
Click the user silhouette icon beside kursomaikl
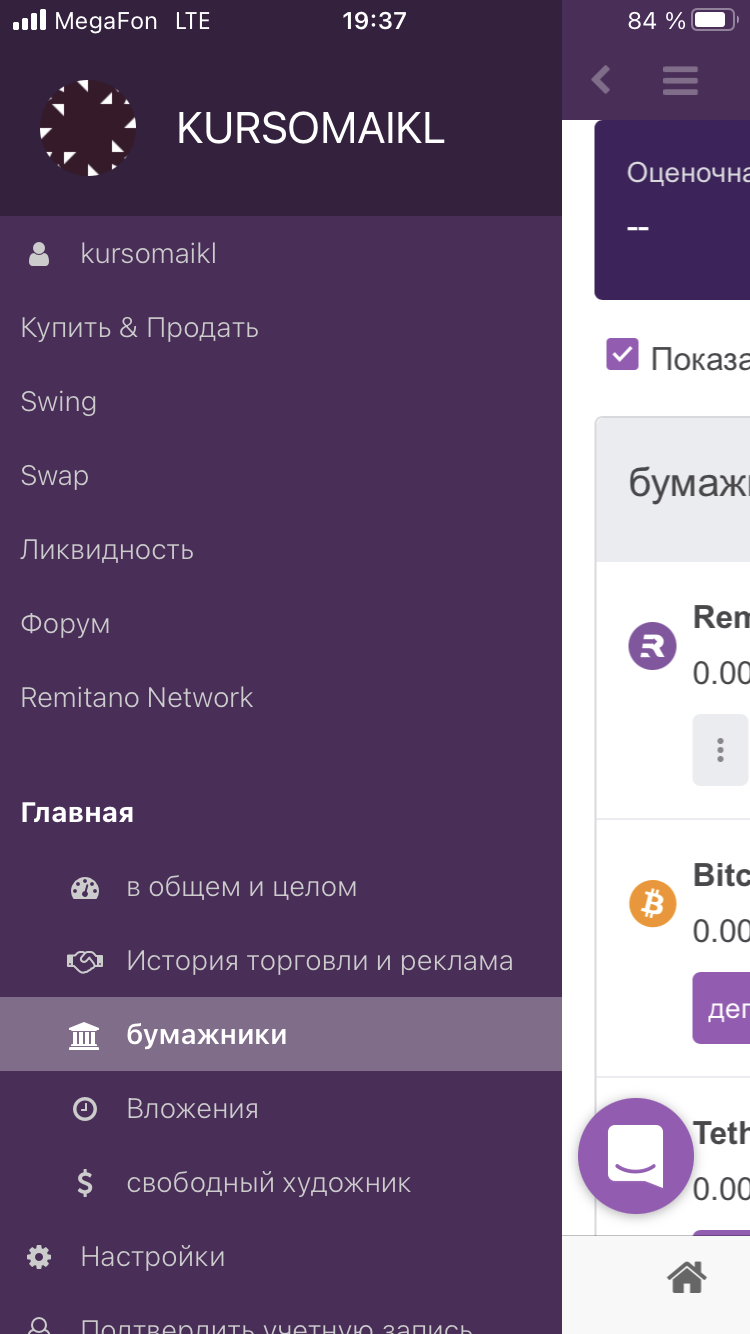(x=39, y=254)
